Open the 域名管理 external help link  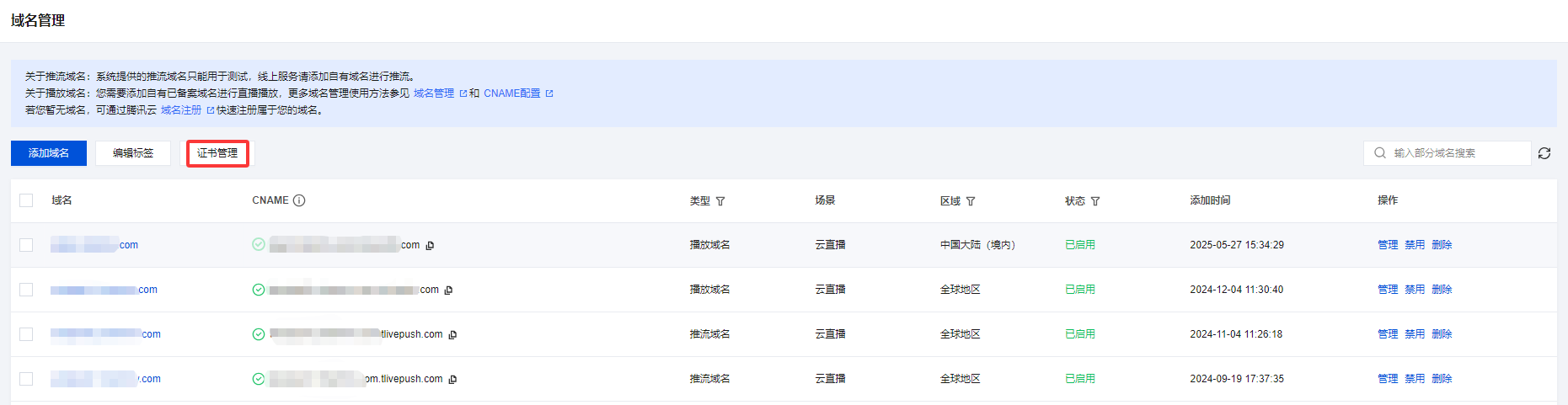434,93
